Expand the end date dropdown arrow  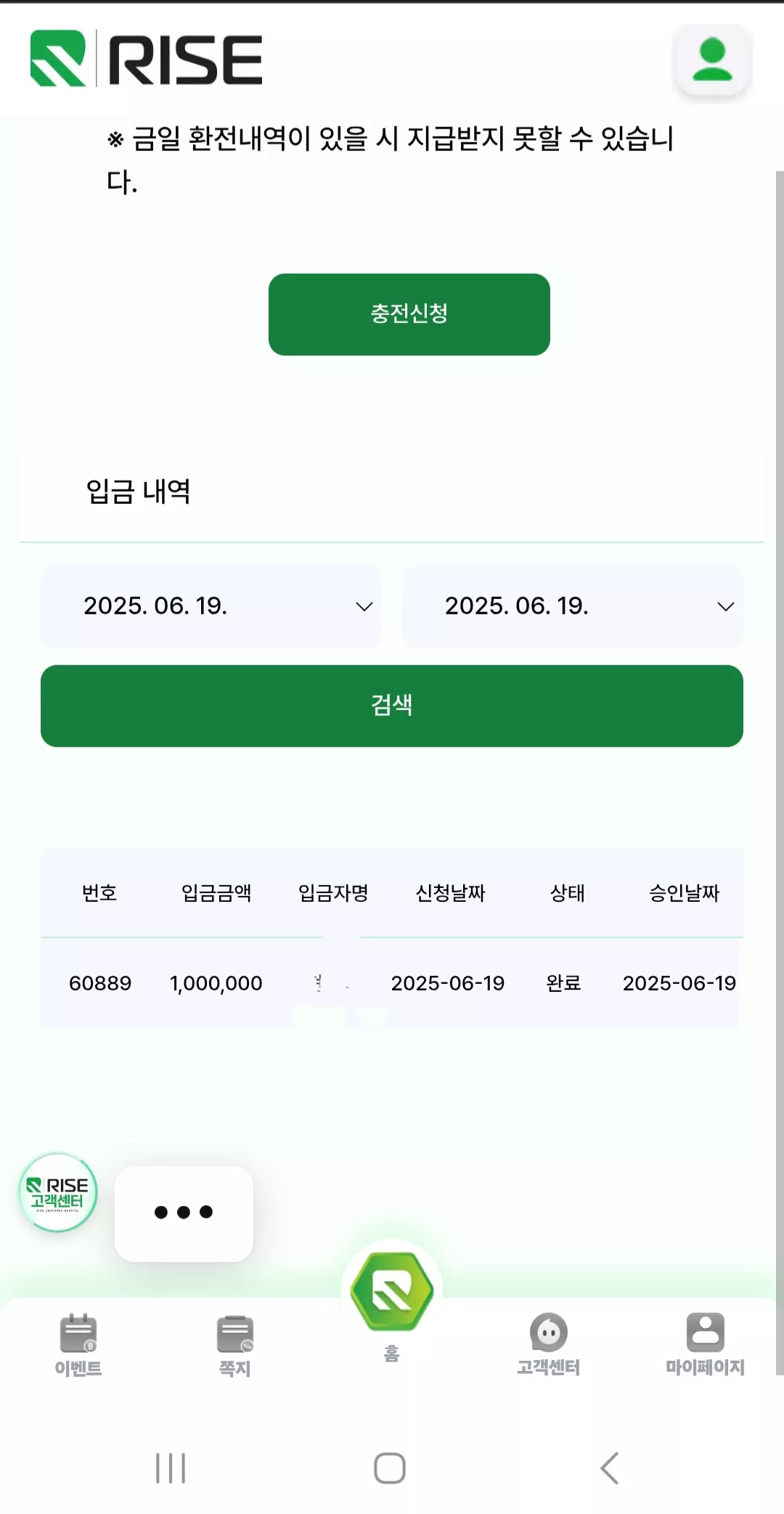[726, 606]
